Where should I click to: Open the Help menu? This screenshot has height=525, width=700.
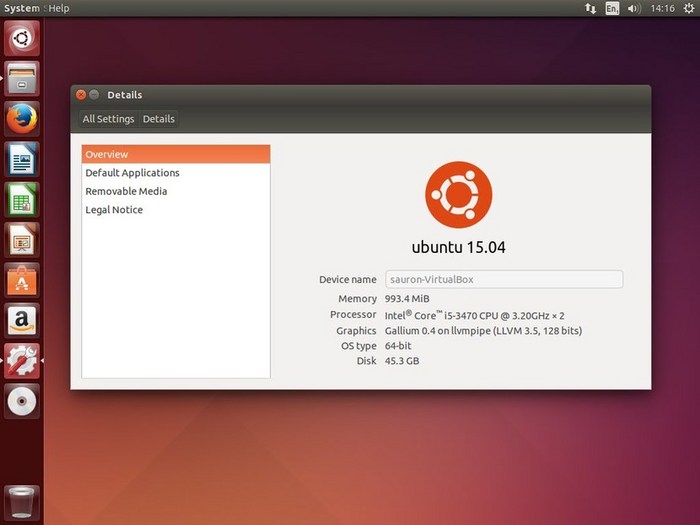coord(58,8)
